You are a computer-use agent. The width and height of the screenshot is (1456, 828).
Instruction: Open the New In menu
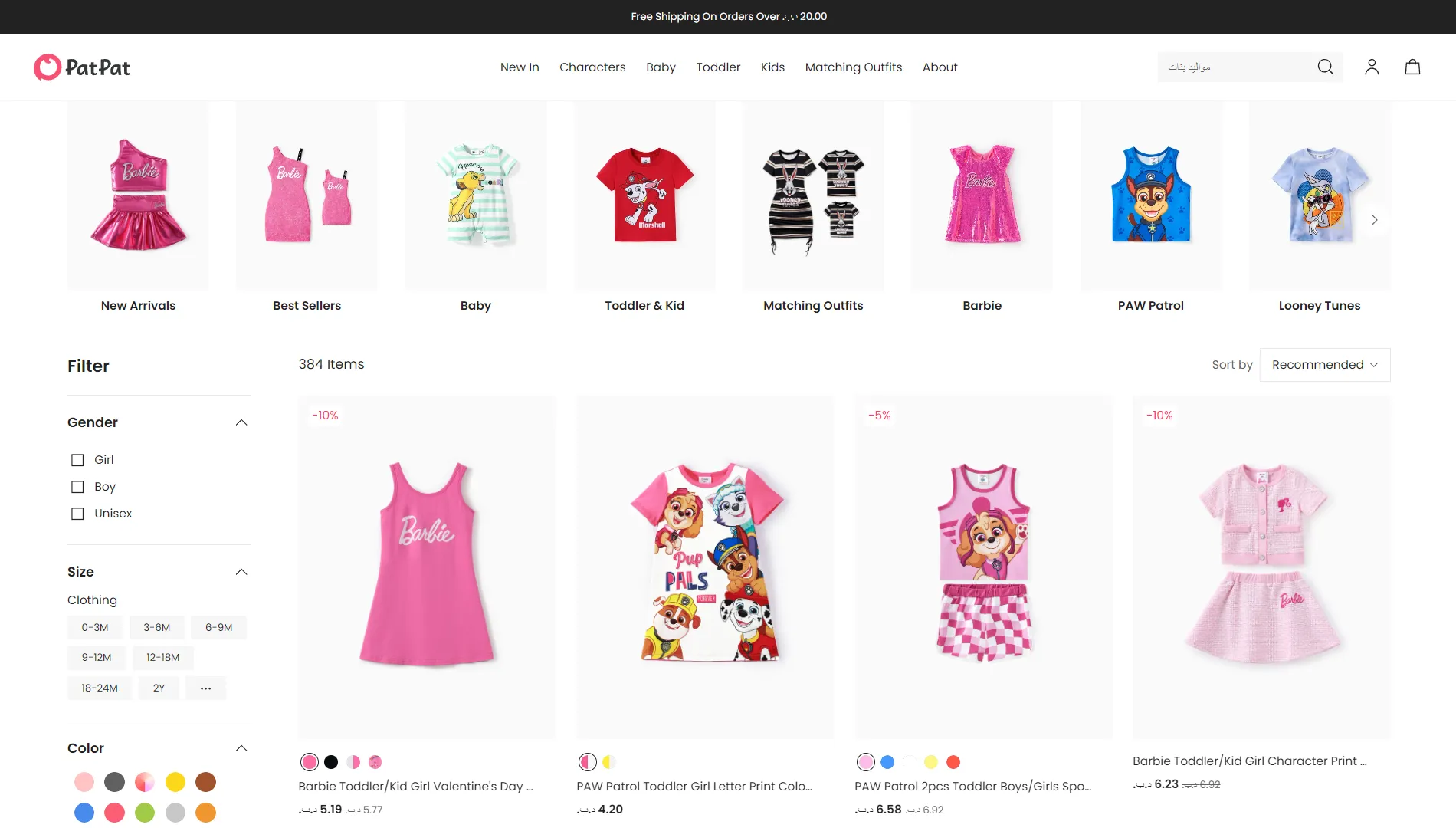(x=520, y=67)
